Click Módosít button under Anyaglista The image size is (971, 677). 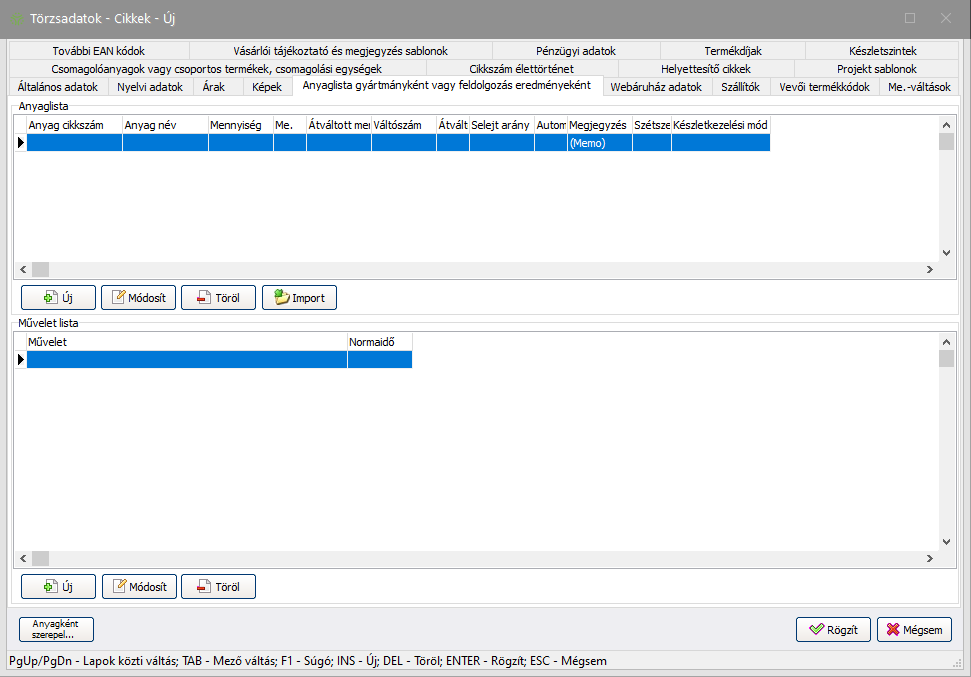(139, 298)
